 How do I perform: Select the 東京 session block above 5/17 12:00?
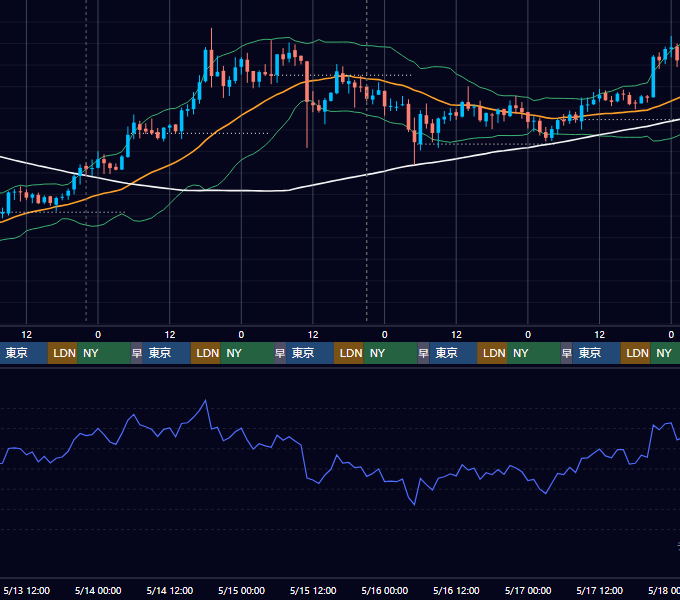point(596,353)
